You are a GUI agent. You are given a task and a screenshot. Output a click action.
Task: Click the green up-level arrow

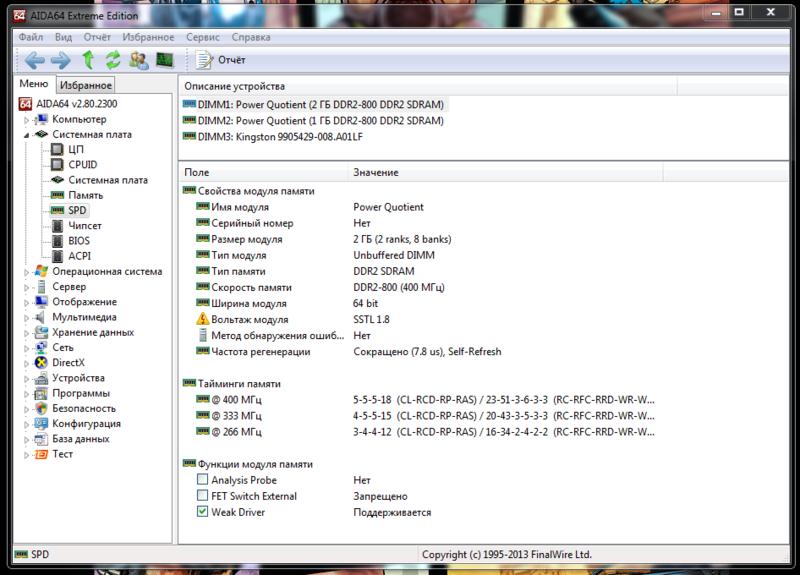click(x=88, y=60)
